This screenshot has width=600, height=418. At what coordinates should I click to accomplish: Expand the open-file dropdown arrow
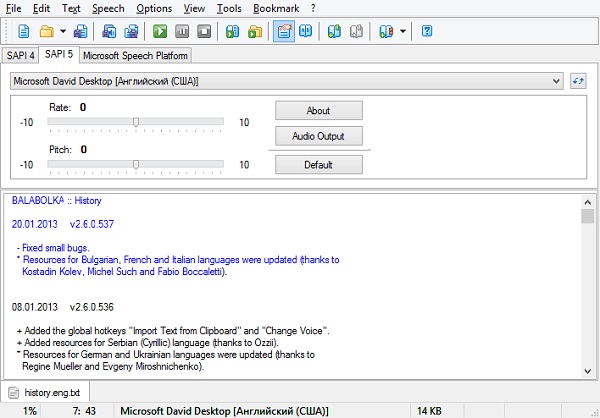(63, 31)
